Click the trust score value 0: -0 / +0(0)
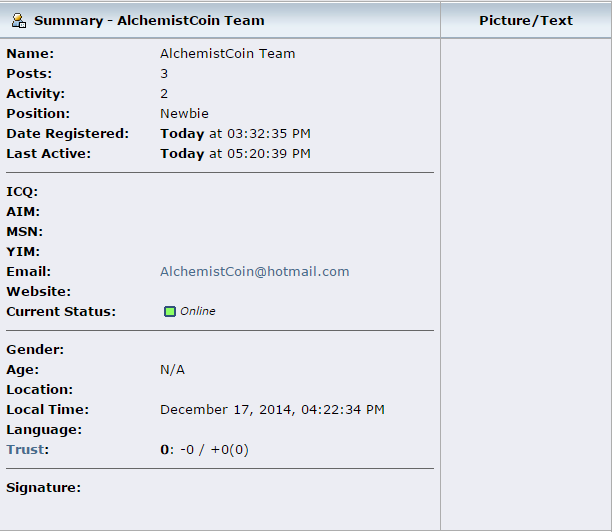 (x=204, y=450)
